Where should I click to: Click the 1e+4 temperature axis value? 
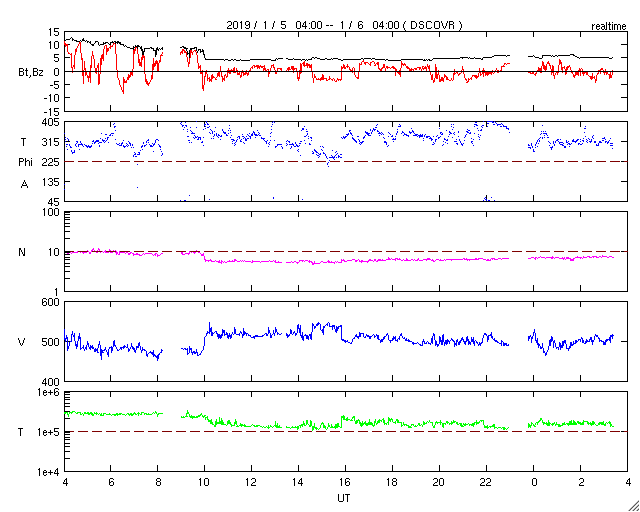[46, 472]
